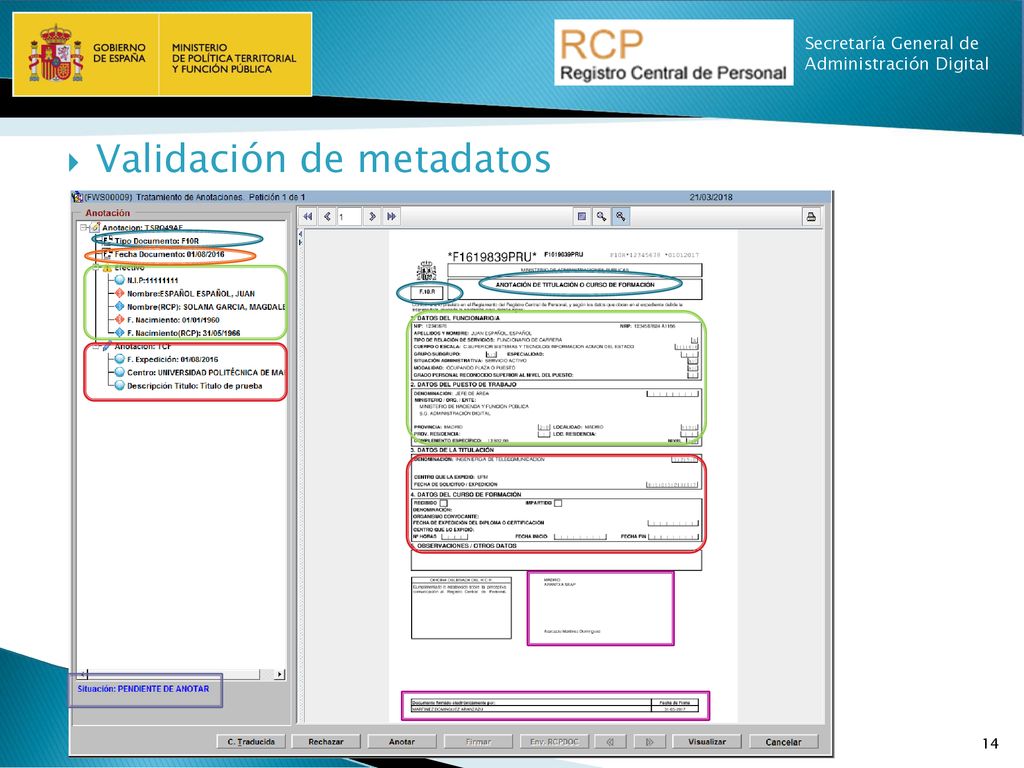Select 'Centro: UNIVERSIDAD POLITÉCNICA' row
This screenshot has width=1024, height=768.
[206, 372]
